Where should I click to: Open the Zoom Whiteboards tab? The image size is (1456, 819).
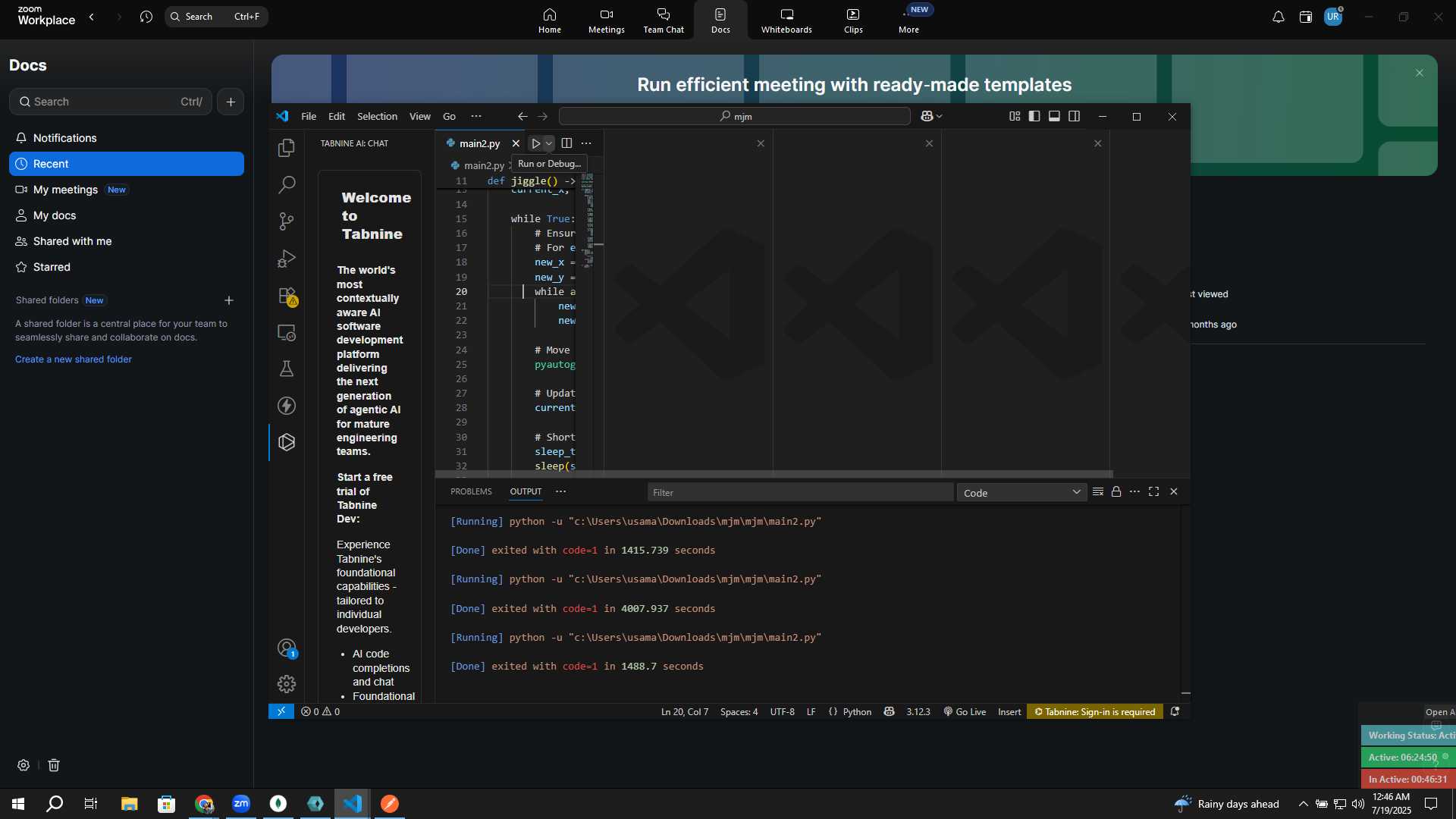click(786, 20)
